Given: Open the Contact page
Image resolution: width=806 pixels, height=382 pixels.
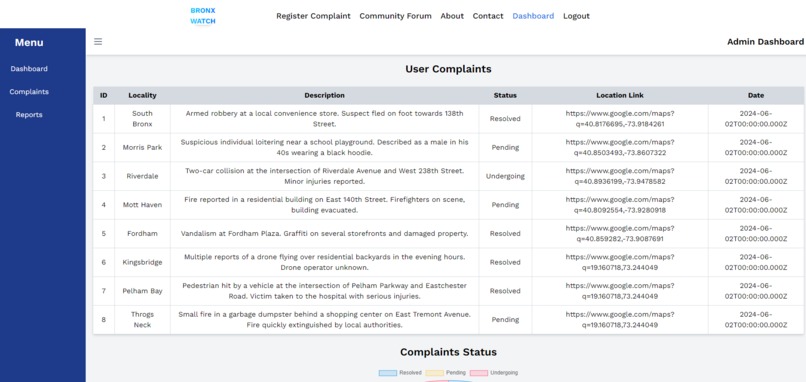Looking at the screenshot, I should coord(488,16).
